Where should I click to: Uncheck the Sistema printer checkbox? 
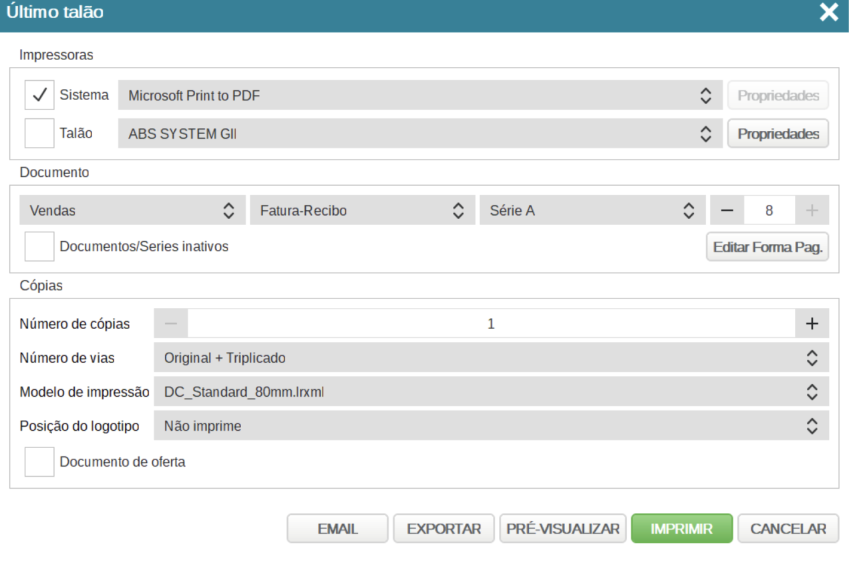[x=40, y=95]
